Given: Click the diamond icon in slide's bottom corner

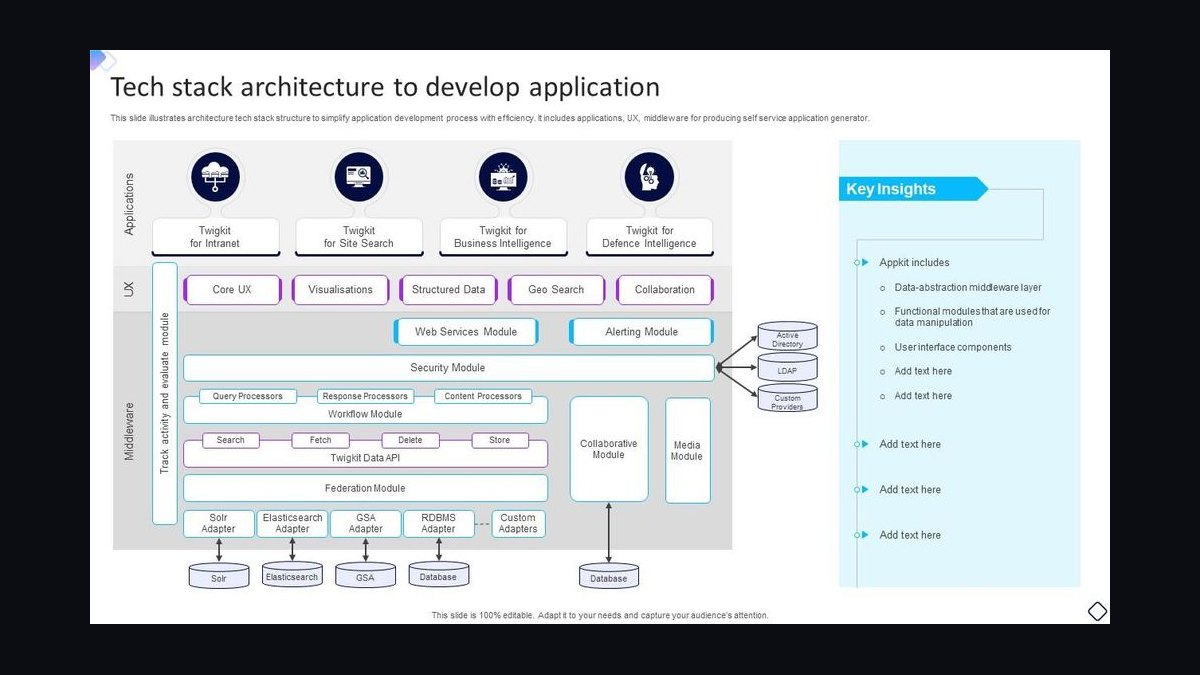Looking at the screenshot, I should tap(1097, 611).
